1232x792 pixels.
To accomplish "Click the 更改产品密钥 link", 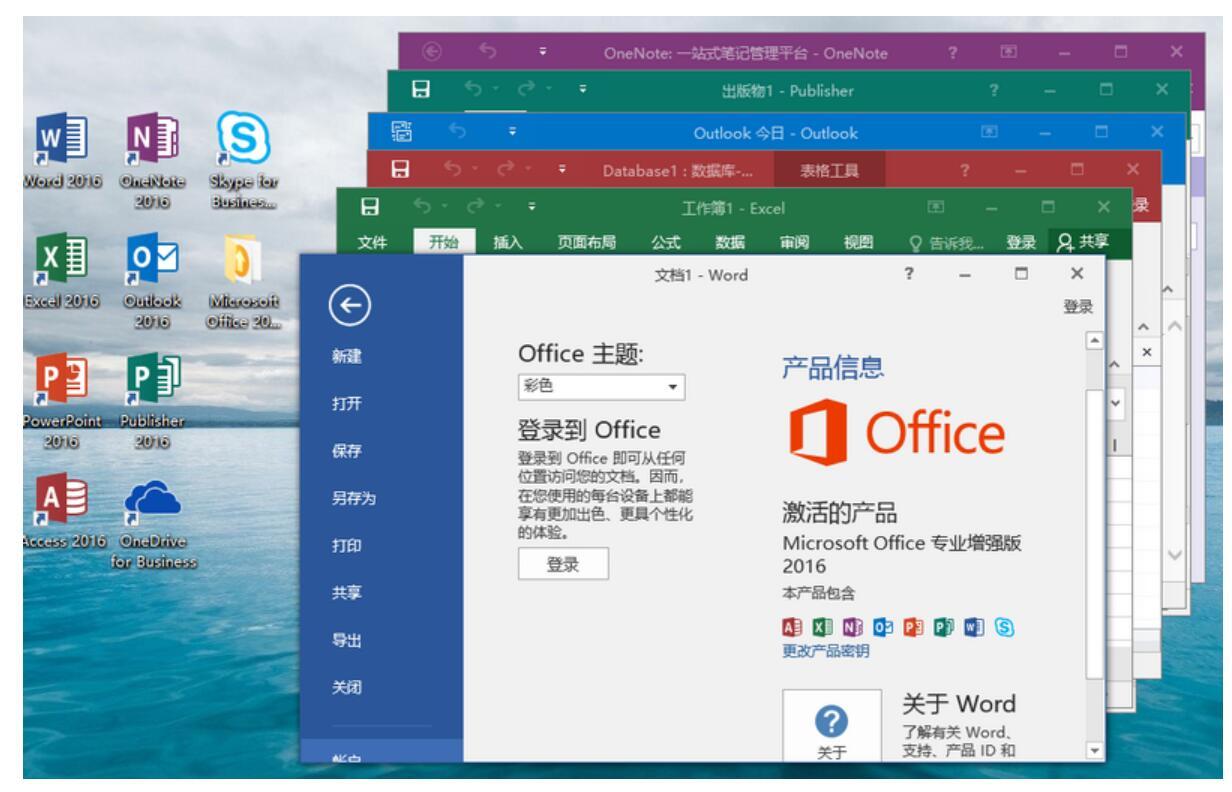I will [x=825, y=651].
